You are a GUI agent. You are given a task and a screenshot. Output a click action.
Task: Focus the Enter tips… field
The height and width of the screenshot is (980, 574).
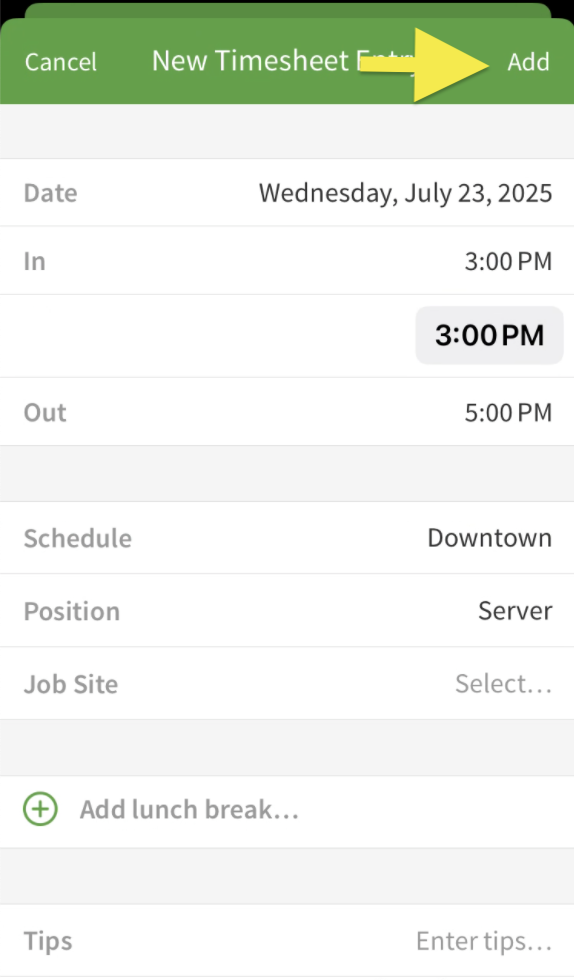tap(484, 941)
